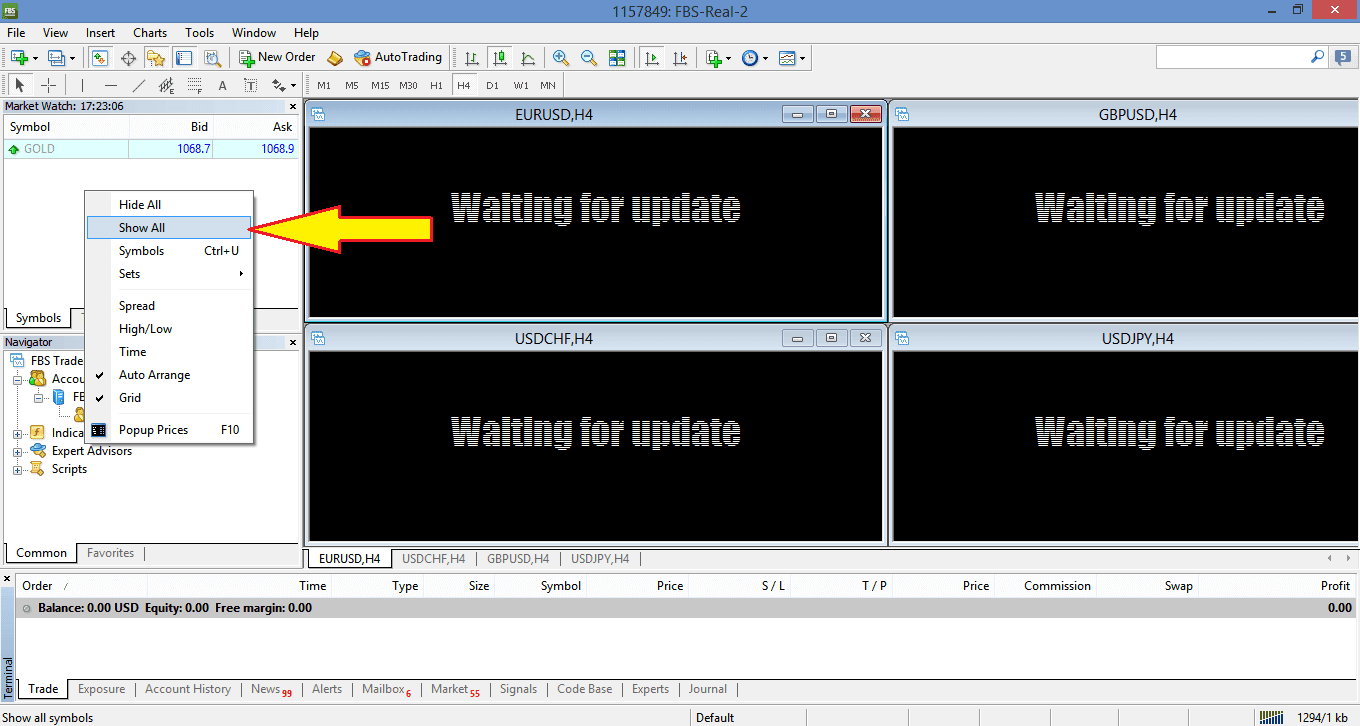This screenshot has width=1360, height=726.
Task: Select the Fibonacci Retracement tool
Action: point(195,85)
